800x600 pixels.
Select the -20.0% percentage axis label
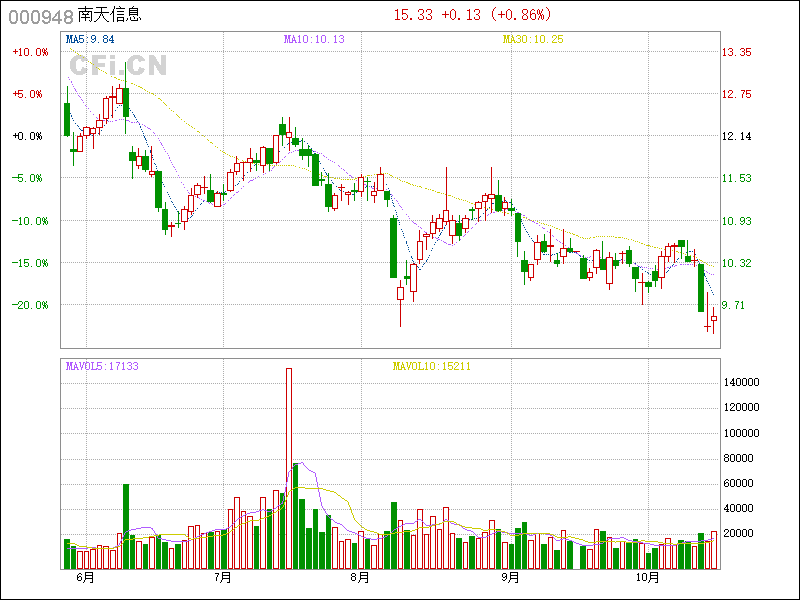point(28,305)
